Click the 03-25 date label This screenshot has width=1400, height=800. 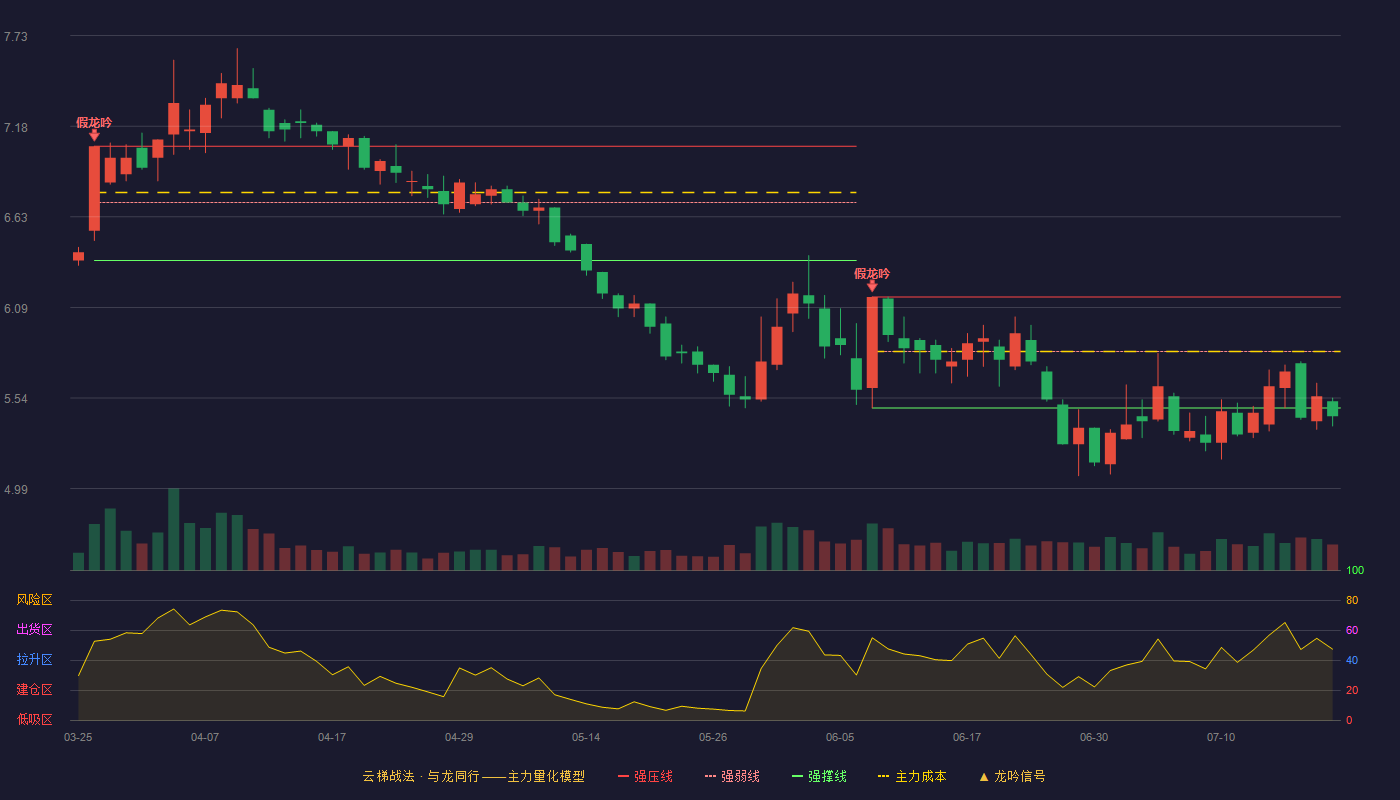click(x=78, y=737)
